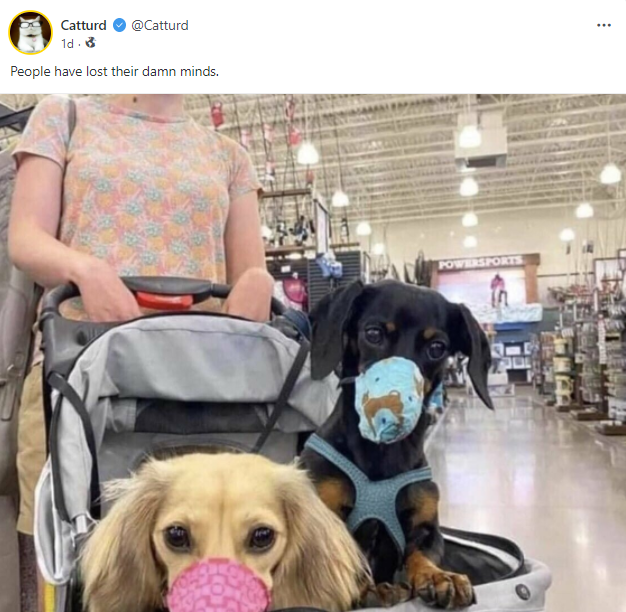Click the cream dog's eyes in the photo
This screenshot has width=626, height=612.
pos(220,537)
